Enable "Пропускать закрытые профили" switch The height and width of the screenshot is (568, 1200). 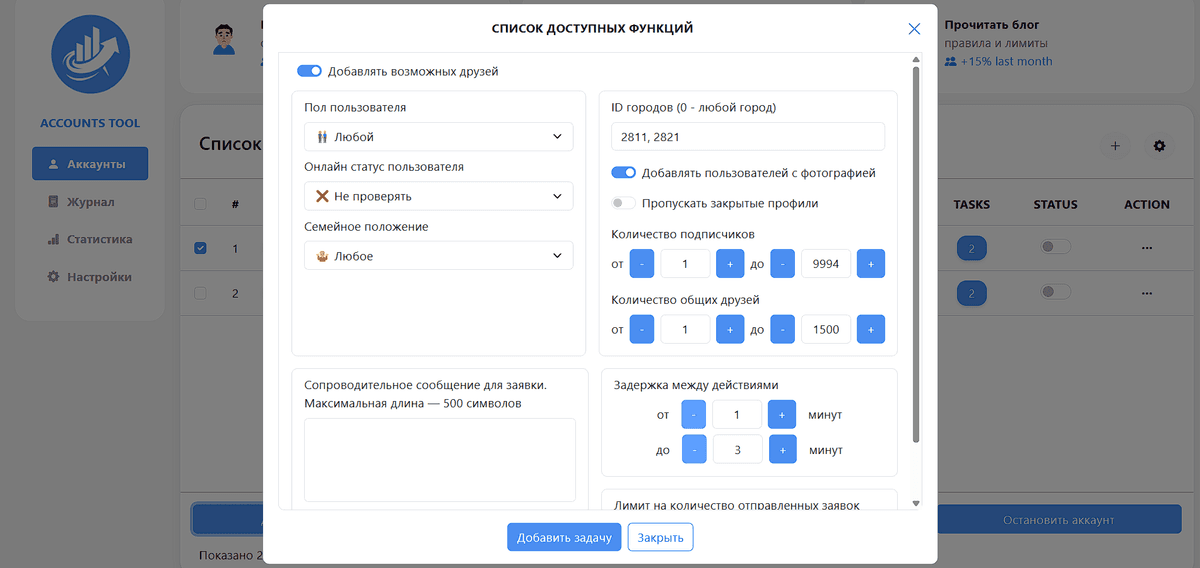pos(623,203)
